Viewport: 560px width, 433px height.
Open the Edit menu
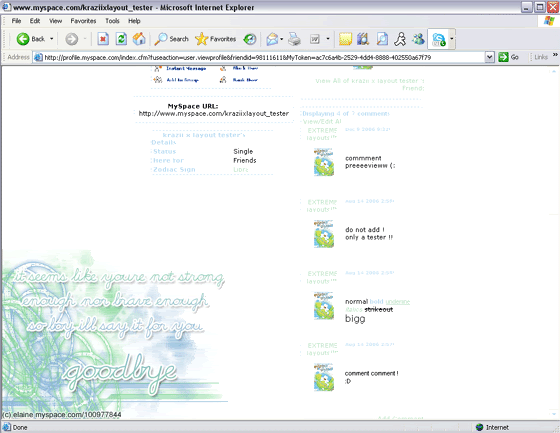pyautogui.click(x=35, y=21)
